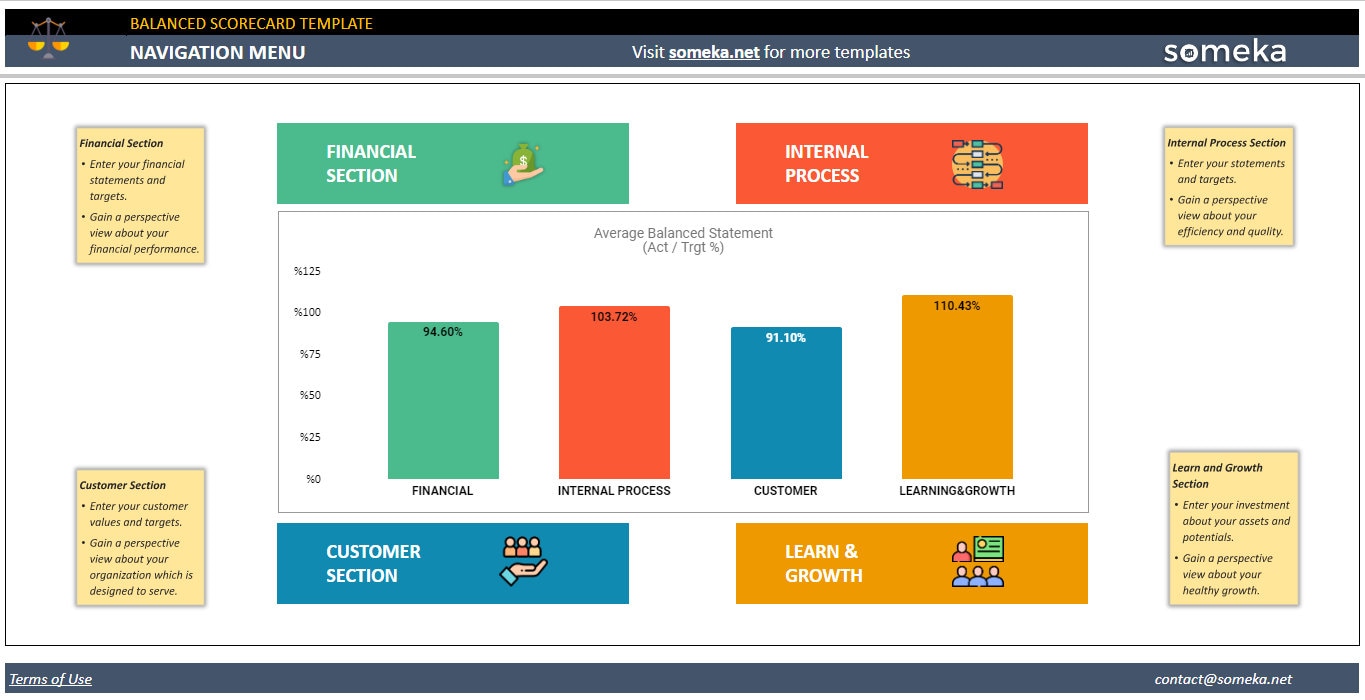Open the Terms of Use link
This screenshot has height=700, width=1365.
tap(50, 679)
